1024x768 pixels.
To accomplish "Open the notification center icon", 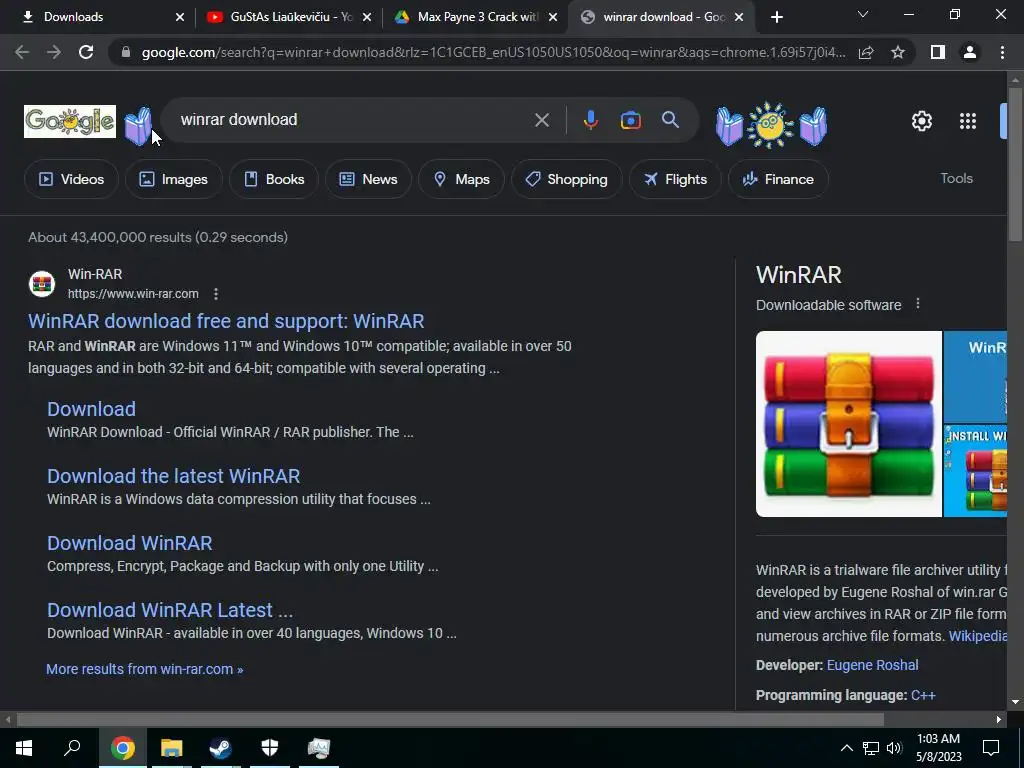I will click(991, 748).
